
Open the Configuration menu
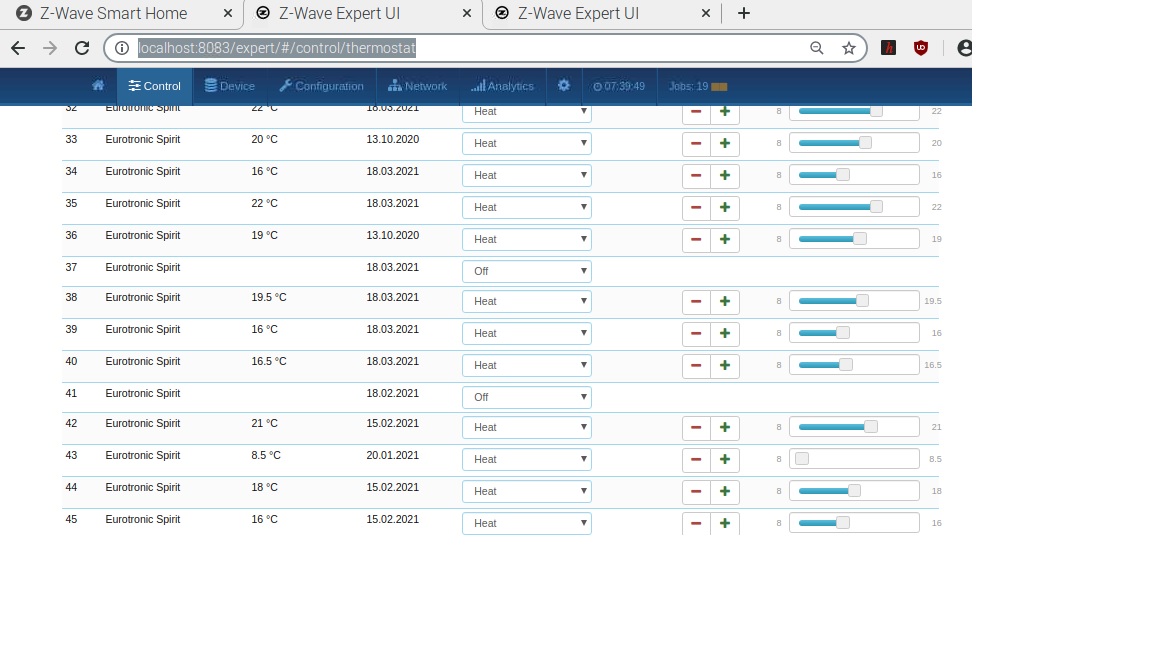click(321, 86)
